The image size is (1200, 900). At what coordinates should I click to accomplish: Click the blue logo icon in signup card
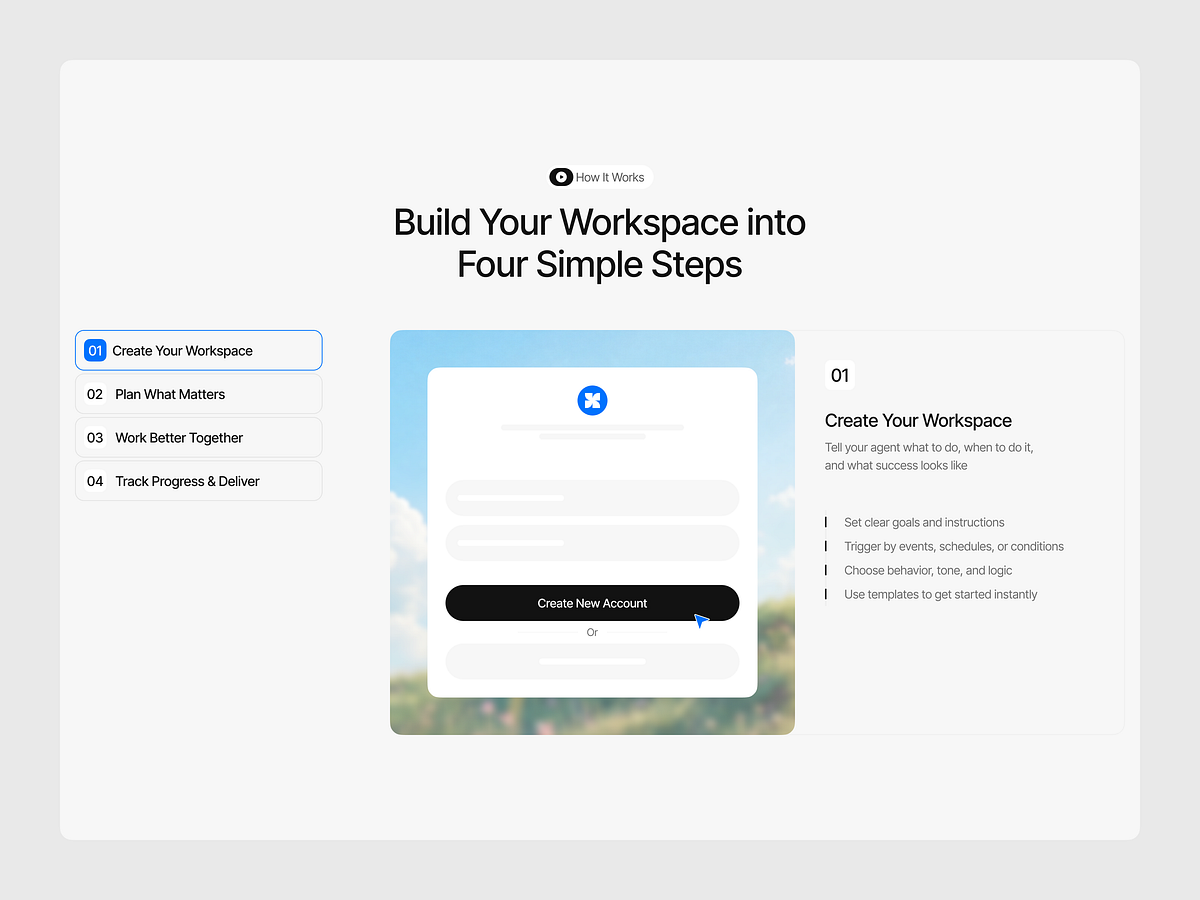point(592,400)
